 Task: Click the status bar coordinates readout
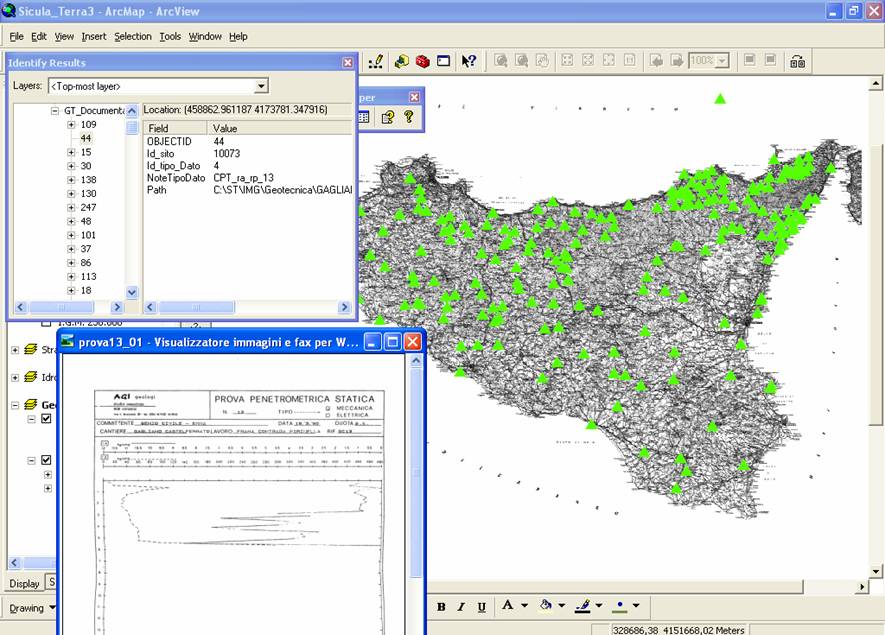click(678, 630)
